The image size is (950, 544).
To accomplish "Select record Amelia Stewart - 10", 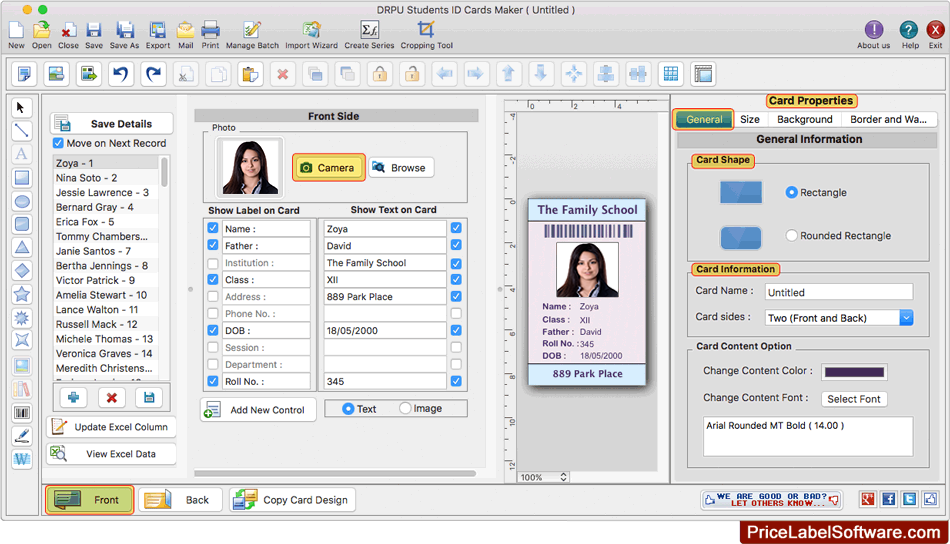I will pos(107,295).
